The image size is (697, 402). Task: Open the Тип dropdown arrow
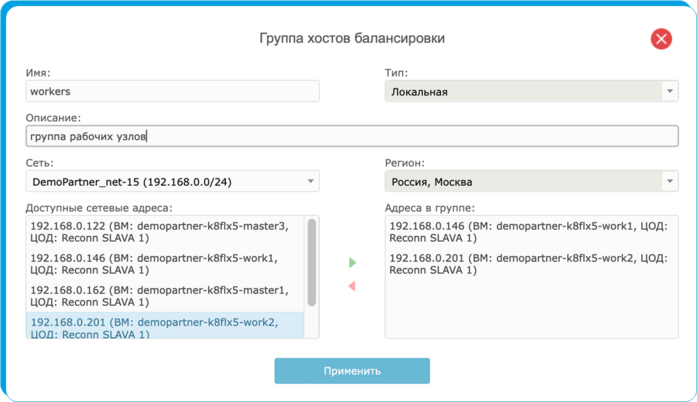669,91
